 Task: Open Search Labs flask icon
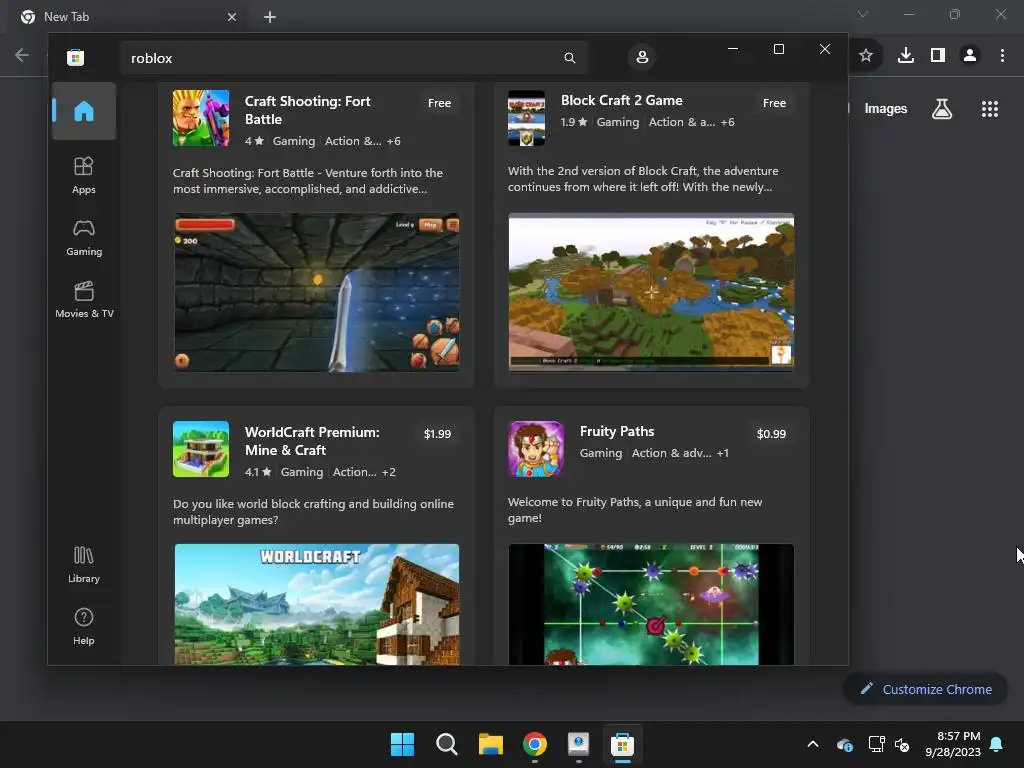942,109
